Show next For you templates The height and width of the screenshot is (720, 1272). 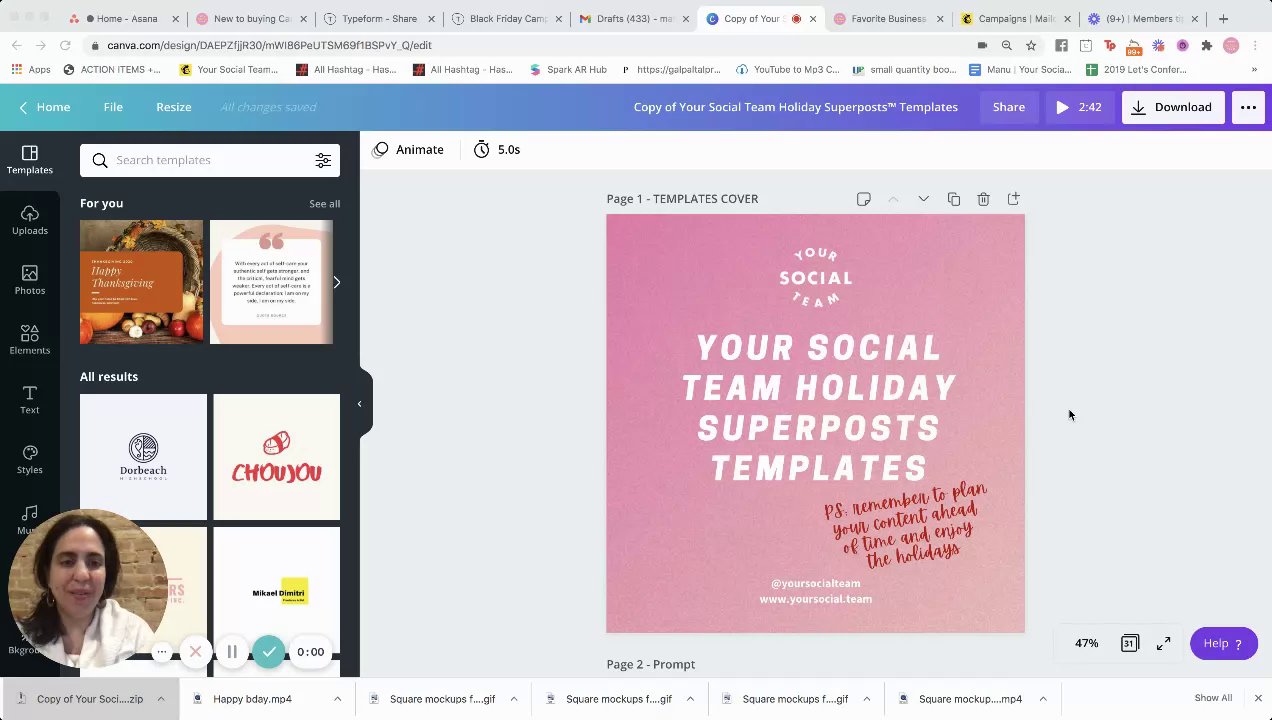(x=337, y=282)
